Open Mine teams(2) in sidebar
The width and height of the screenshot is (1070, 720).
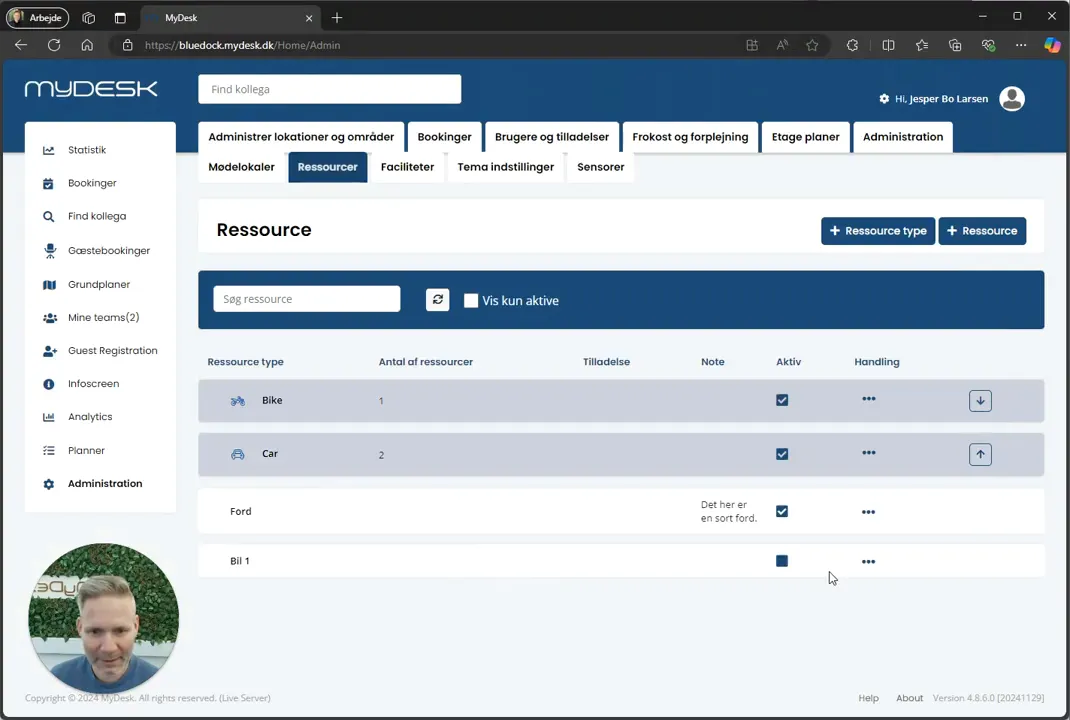point(103,317)
